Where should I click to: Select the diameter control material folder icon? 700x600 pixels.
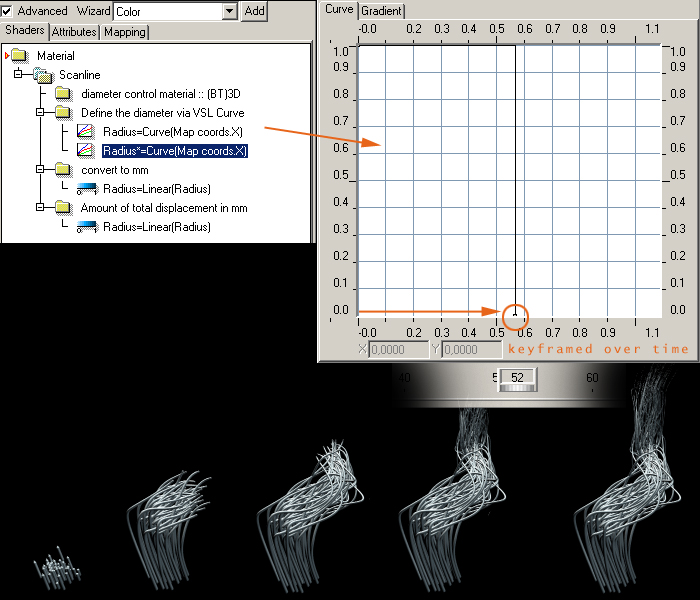tap(64, 94)
